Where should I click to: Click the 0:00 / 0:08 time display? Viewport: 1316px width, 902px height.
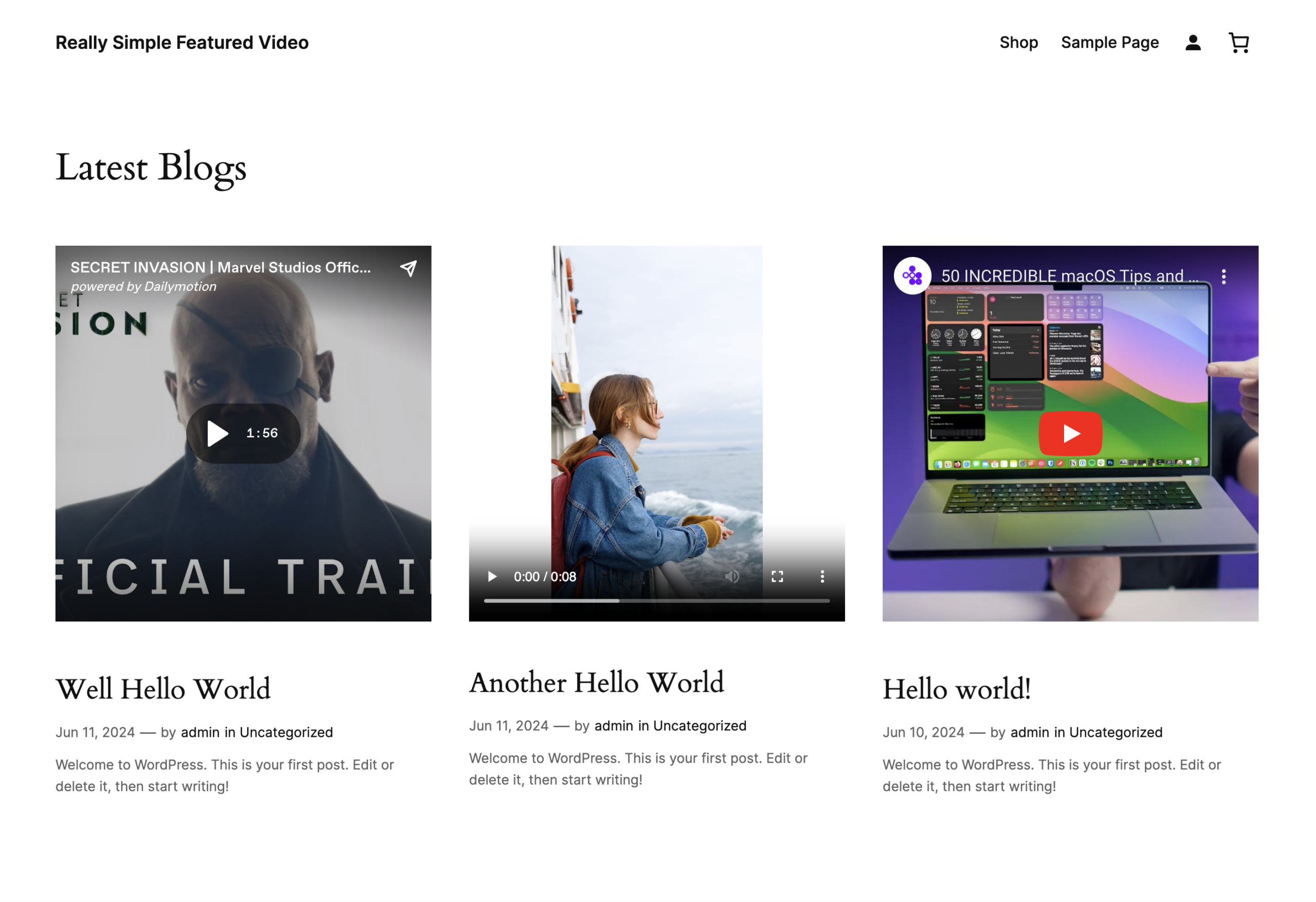click(x=545, y=577)
